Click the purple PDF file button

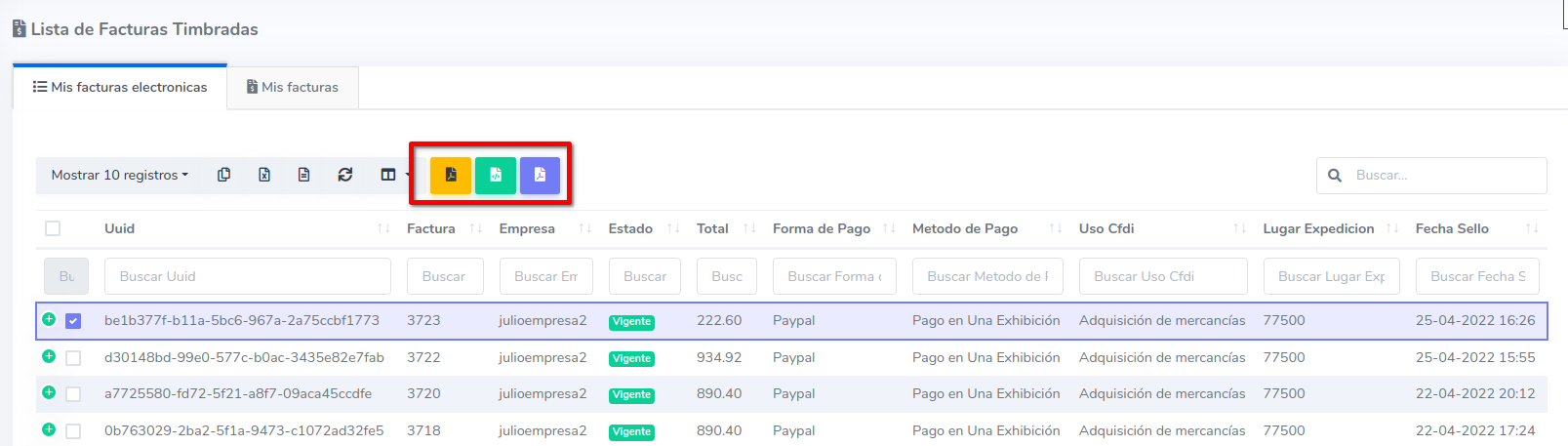click(x=540, y=176)
